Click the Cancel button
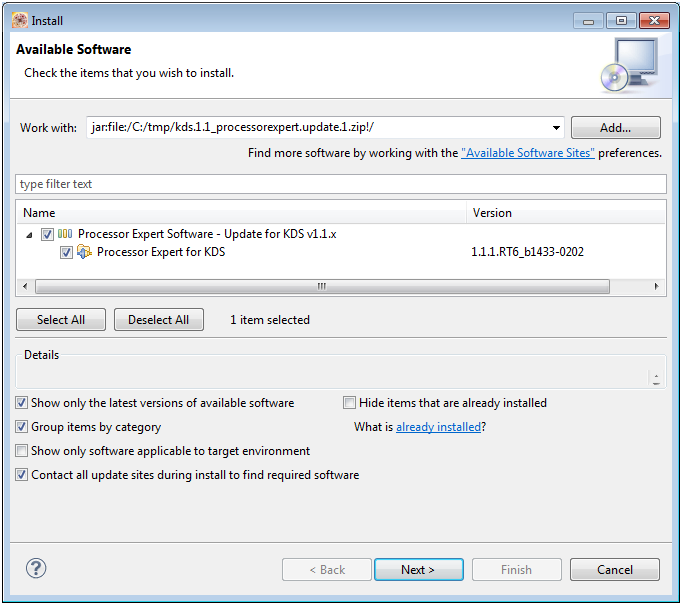The image size is (682, 605). (615, 570)
